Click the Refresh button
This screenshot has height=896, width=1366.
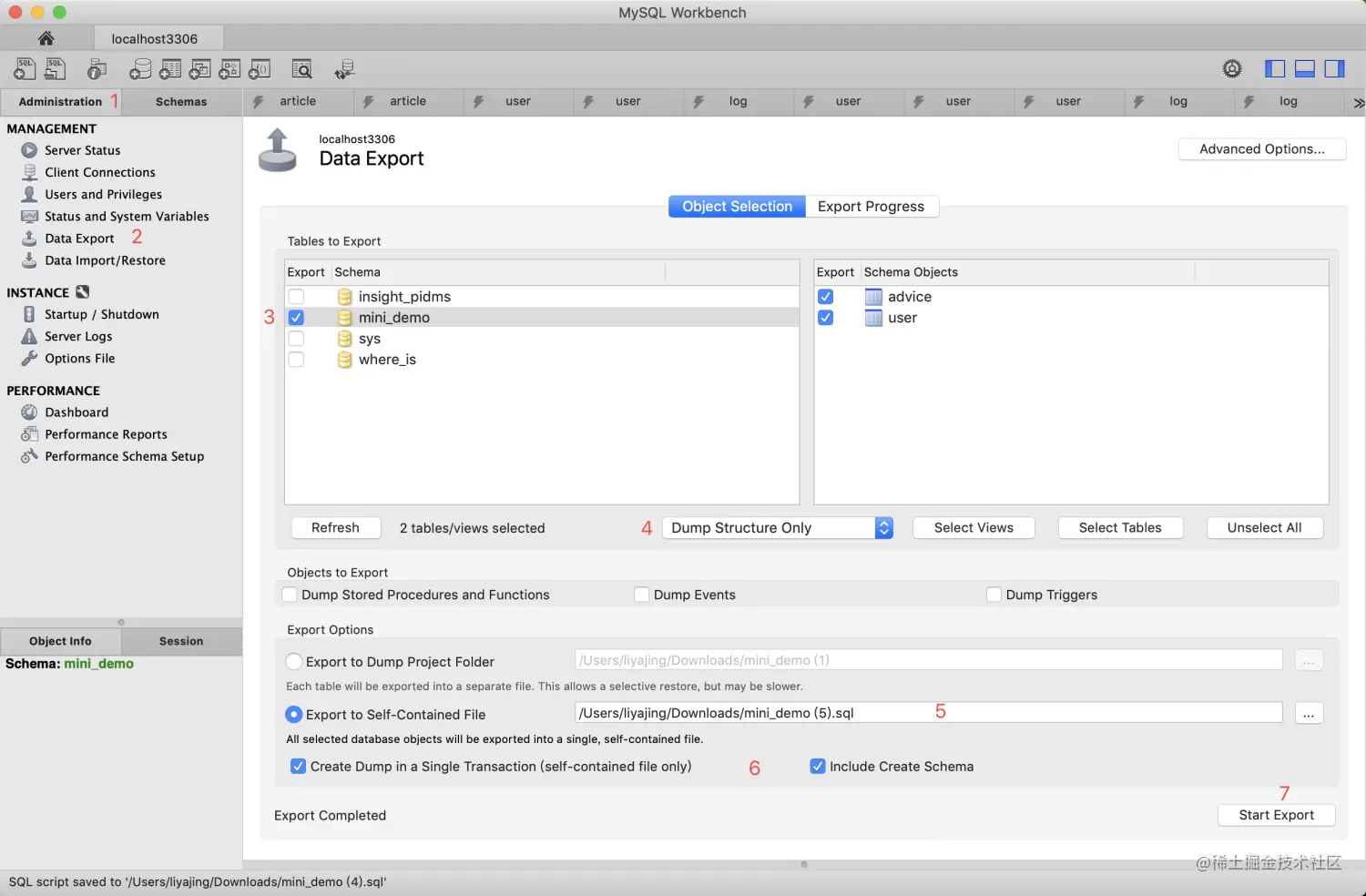[x=335, y=528]
